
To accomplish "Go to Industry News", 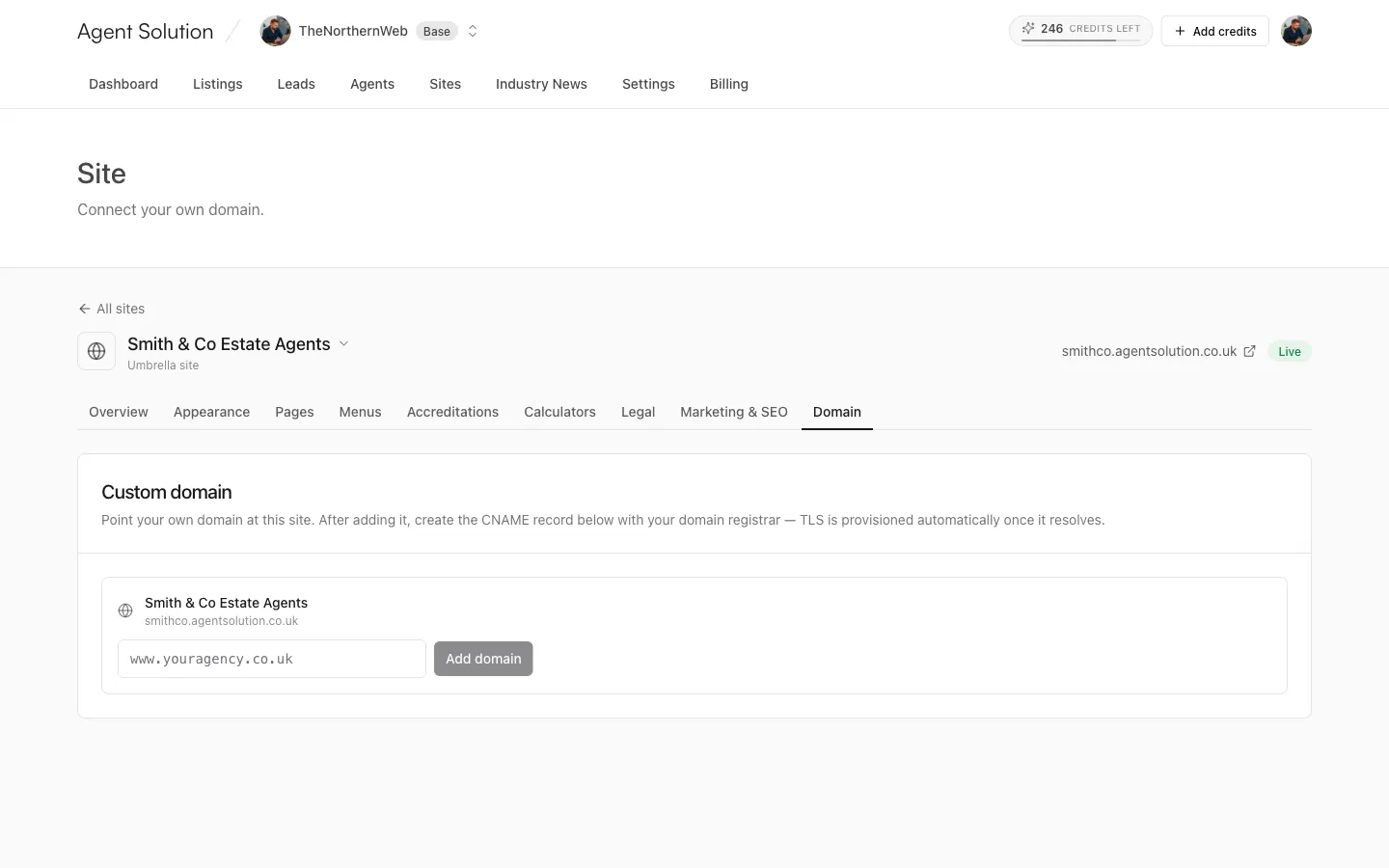I will tap(541, 84).
